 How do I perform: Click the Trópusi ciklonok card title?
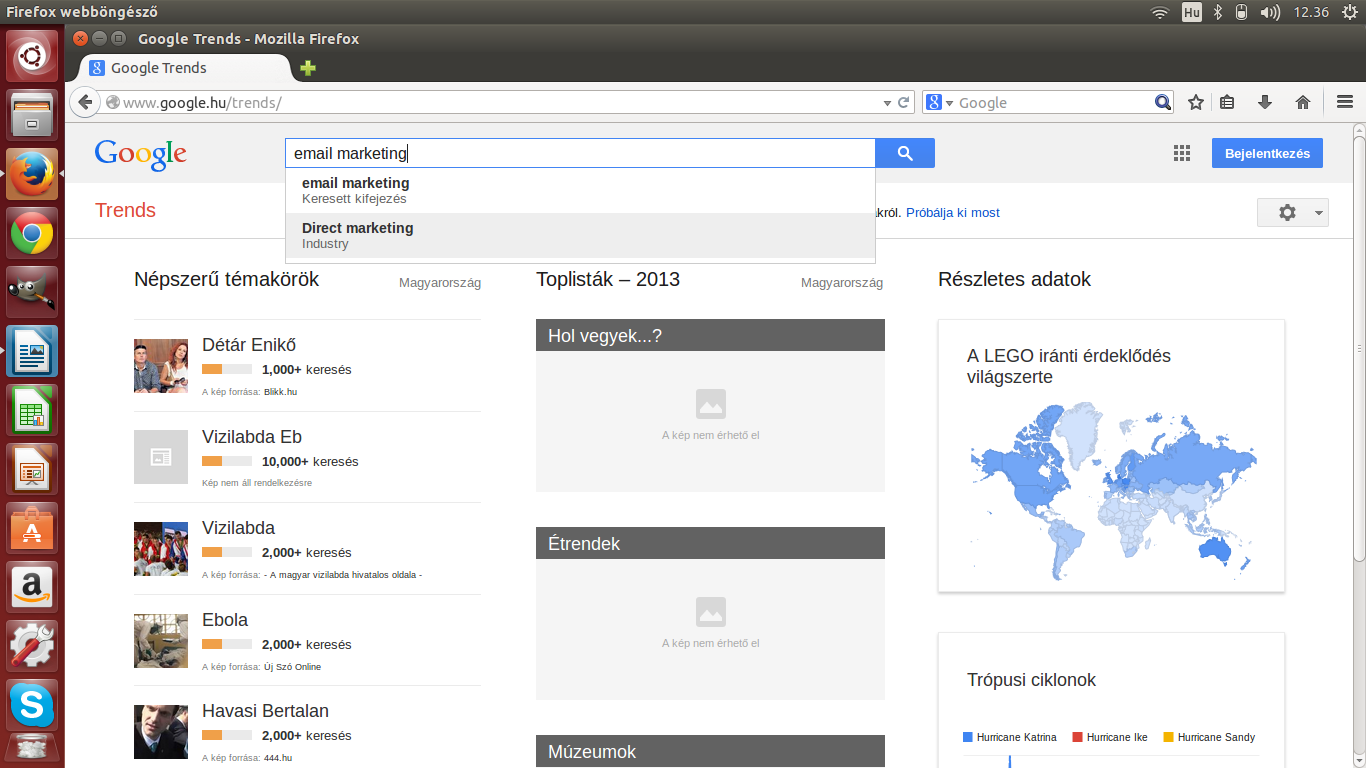[1031, 680]
